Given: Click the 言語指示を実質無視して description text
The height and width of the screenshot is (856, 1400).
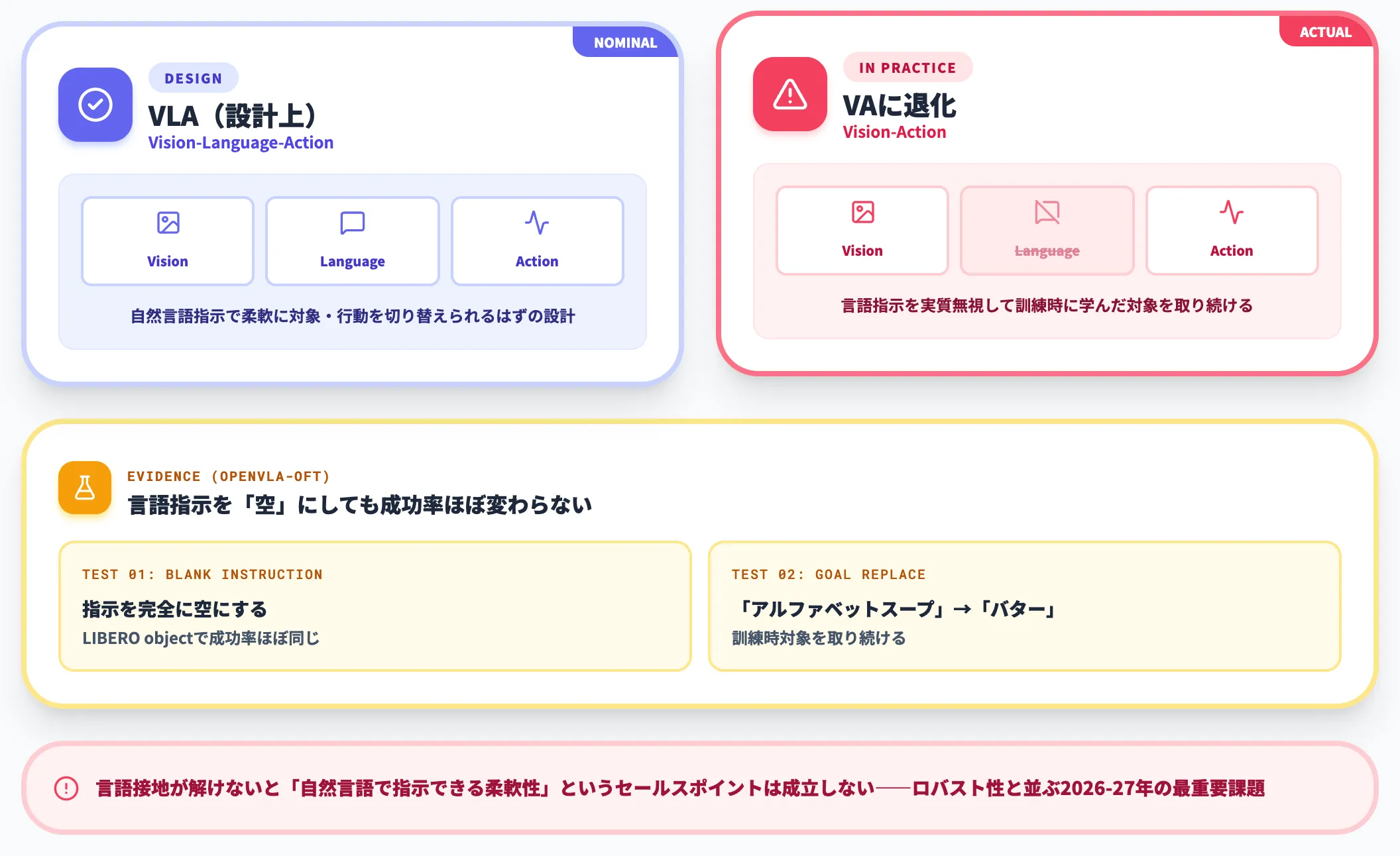Looking at the screenshot, I should [1047, 305].
